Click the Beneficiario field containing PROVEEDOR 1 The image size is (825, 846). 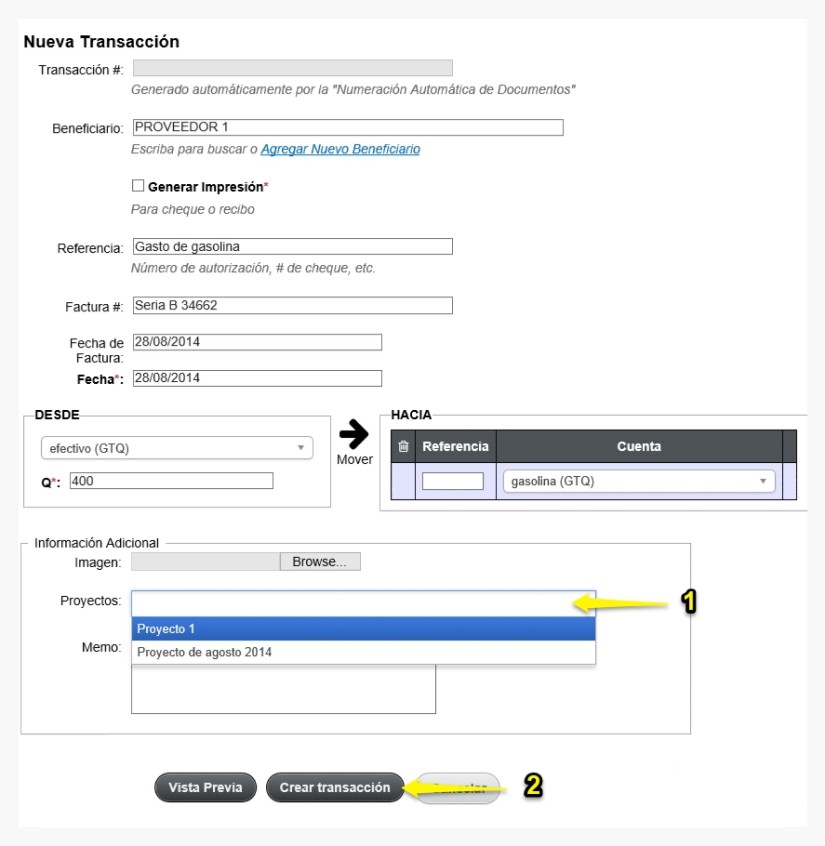tap(348, 127)
